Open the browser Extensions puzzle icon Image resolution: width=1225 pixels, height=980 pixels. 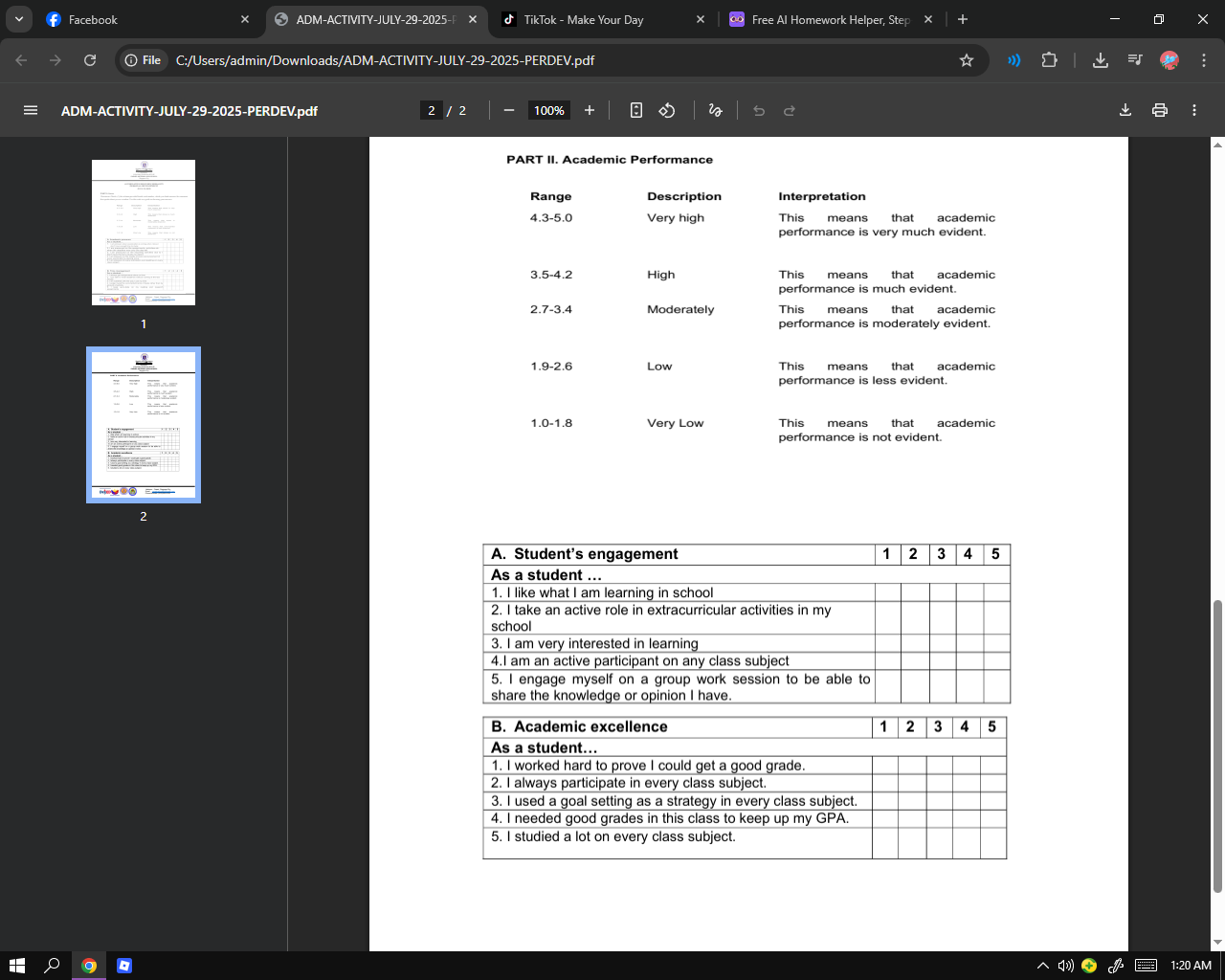[1050, 59]
